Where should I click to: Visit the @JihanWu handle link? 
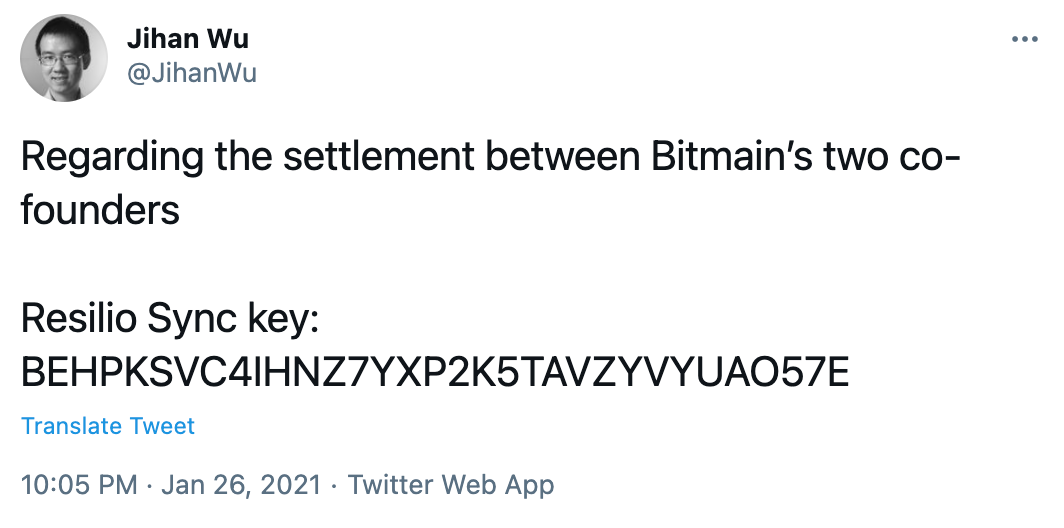[192, 73]
